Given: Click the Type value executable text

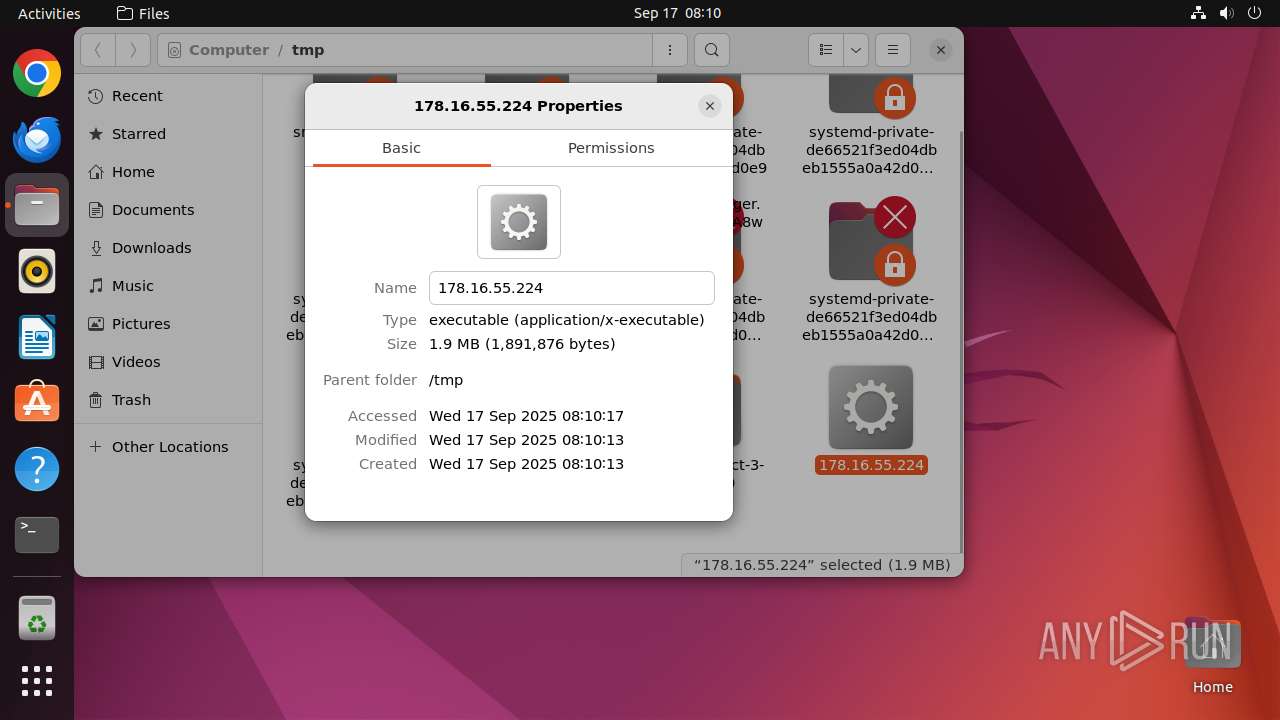Looking at the screenshot, I should click(x=567, y=320).
